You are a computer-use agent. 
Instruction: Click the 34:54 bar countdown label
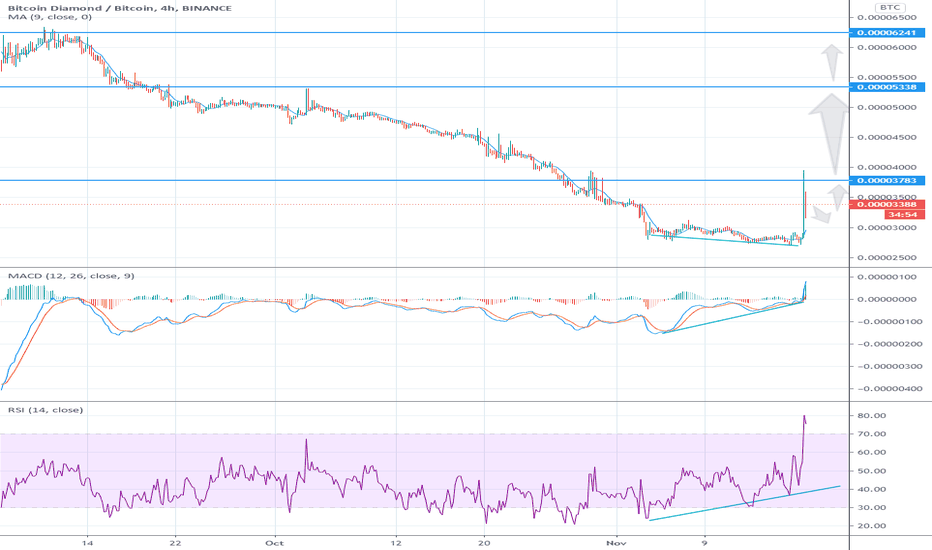(903, 215)
